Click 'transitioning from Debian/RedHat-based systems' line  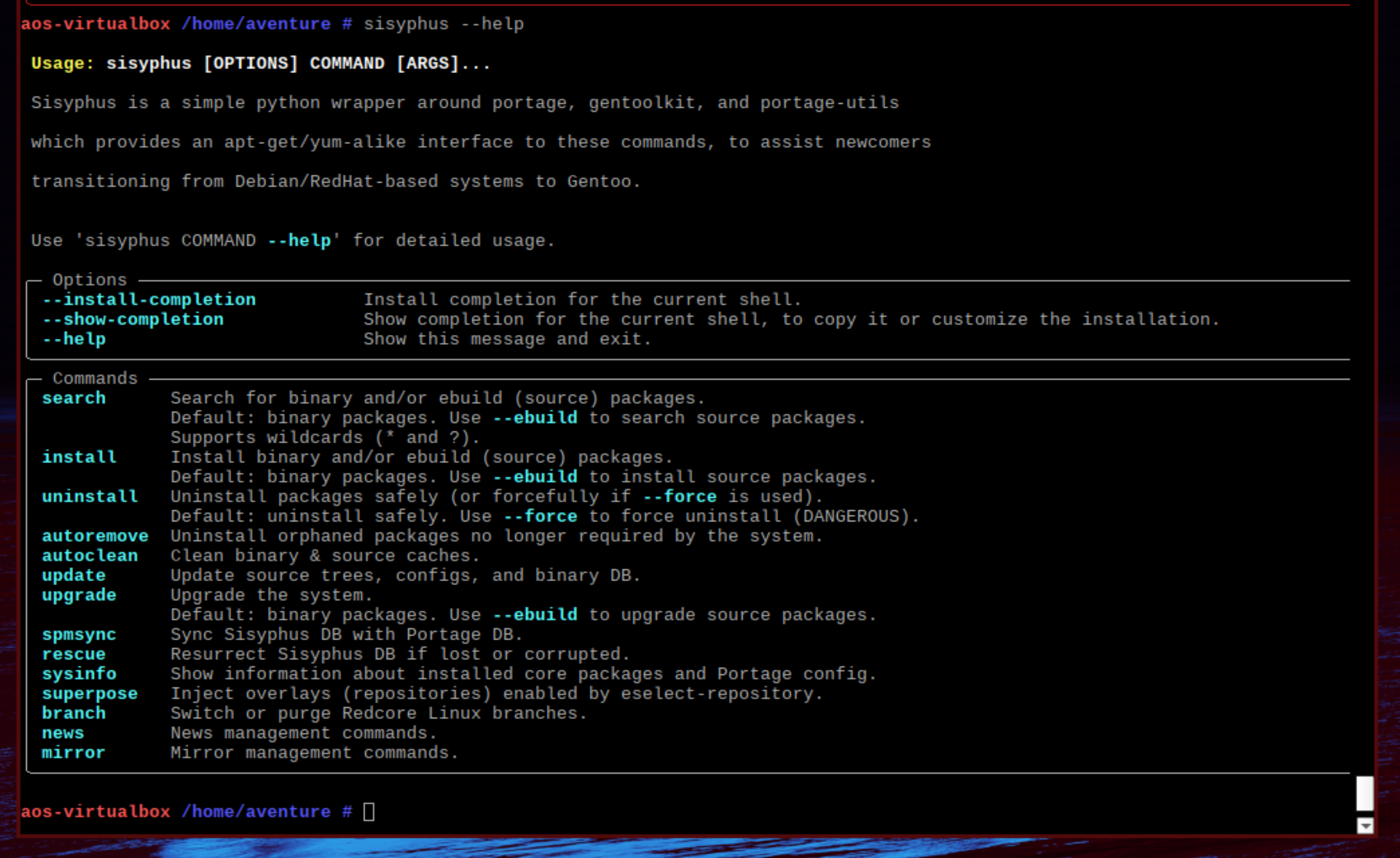click(x=336, y=182)
